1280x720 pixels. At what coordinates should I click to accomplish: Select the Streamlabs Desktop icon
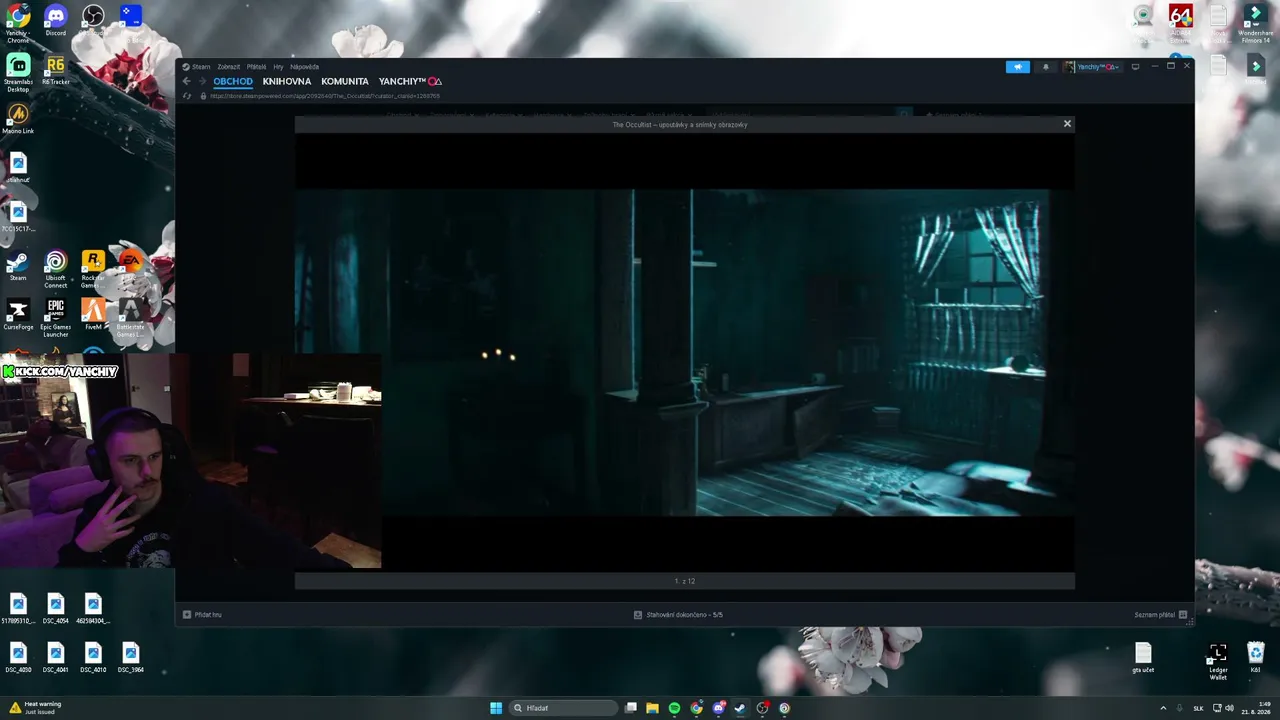(18, 72)
